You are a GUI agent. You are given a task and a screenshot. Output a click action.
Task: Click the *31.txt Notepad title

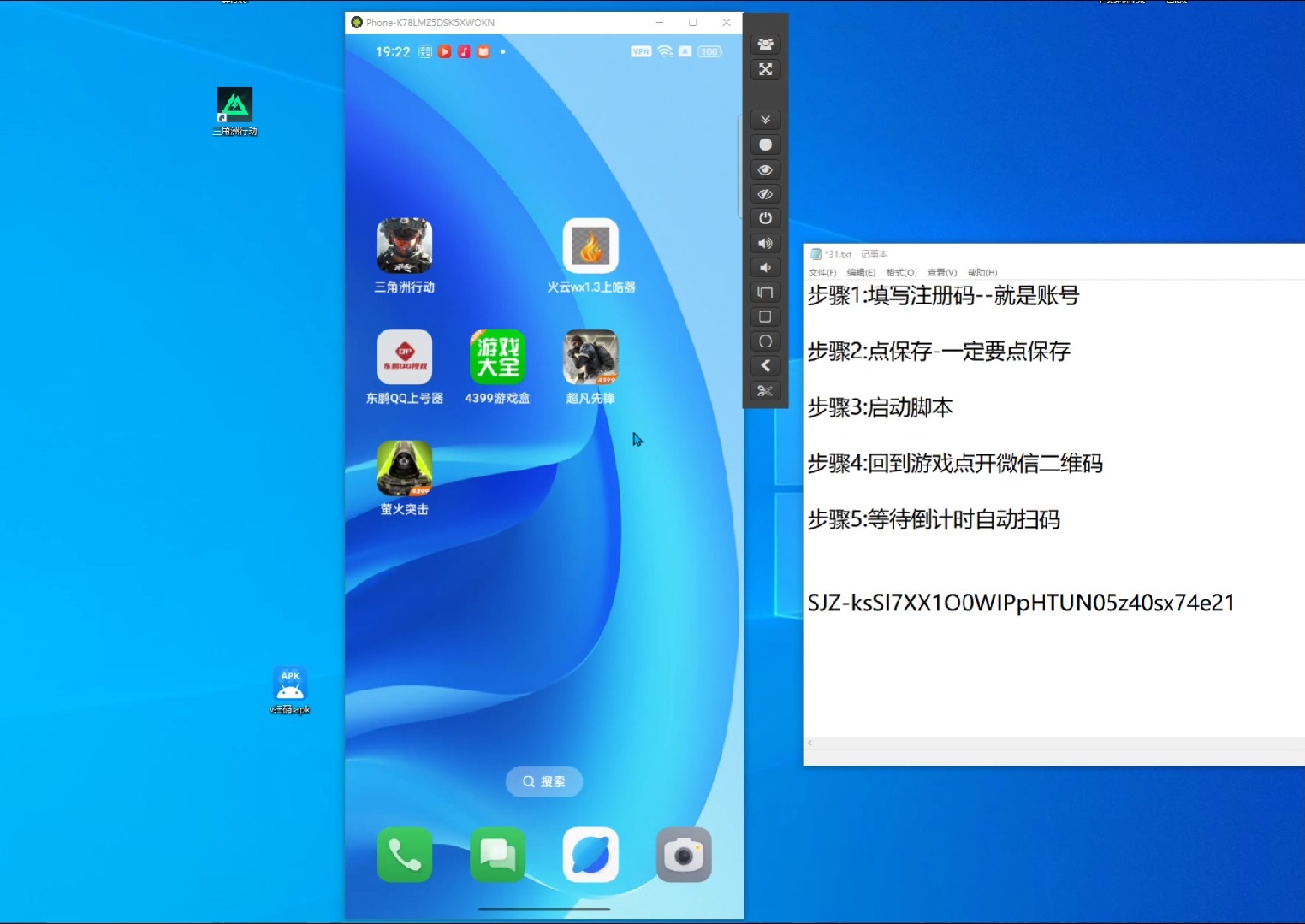[857, 254]
